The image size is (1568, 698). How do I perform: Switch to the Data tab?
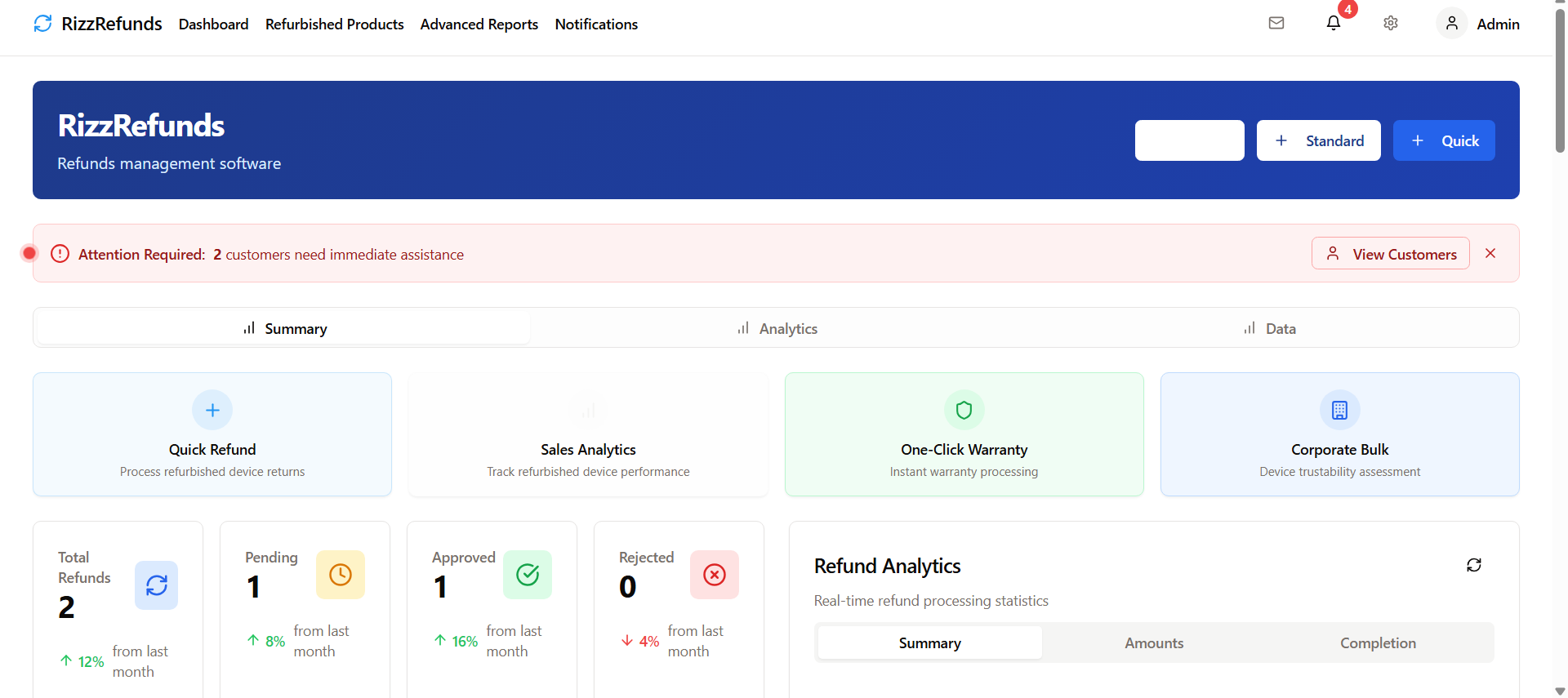[1270, 328]
